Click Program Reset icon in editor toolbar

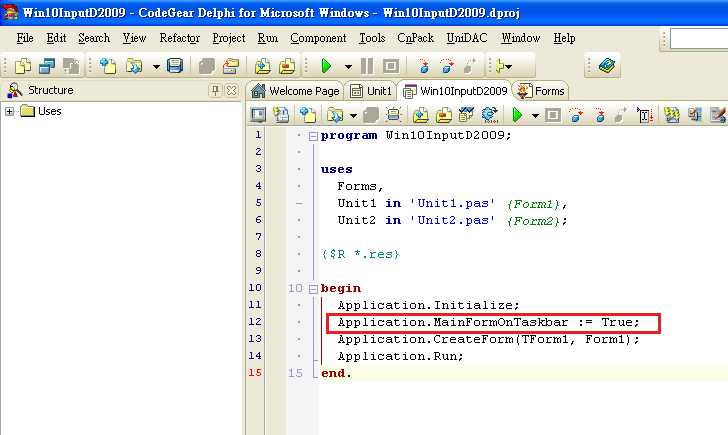pyautogui.click(x=552, y=115)
